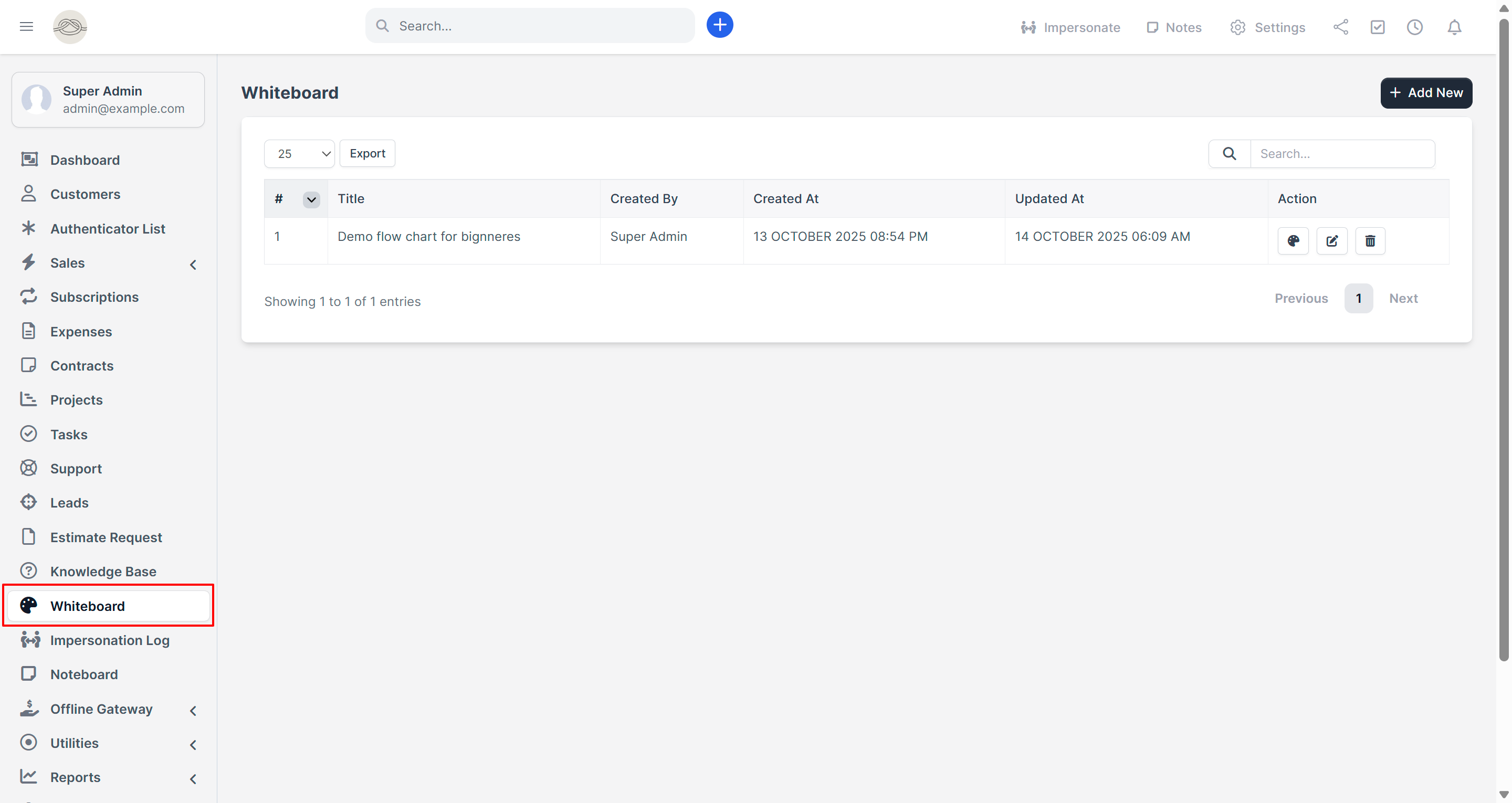Open whiteboard canvas via palette action icon

tap(1293, 241)
